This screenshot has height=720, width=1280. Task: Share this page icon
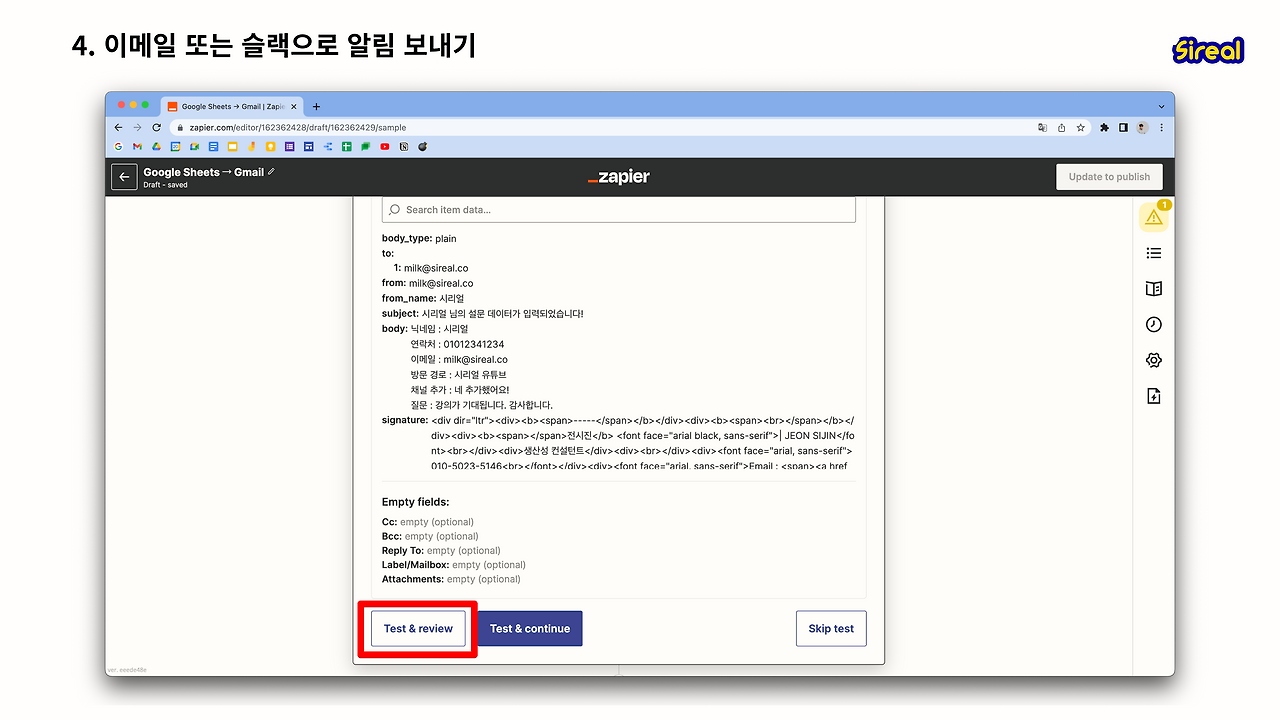click(1061, 128)
